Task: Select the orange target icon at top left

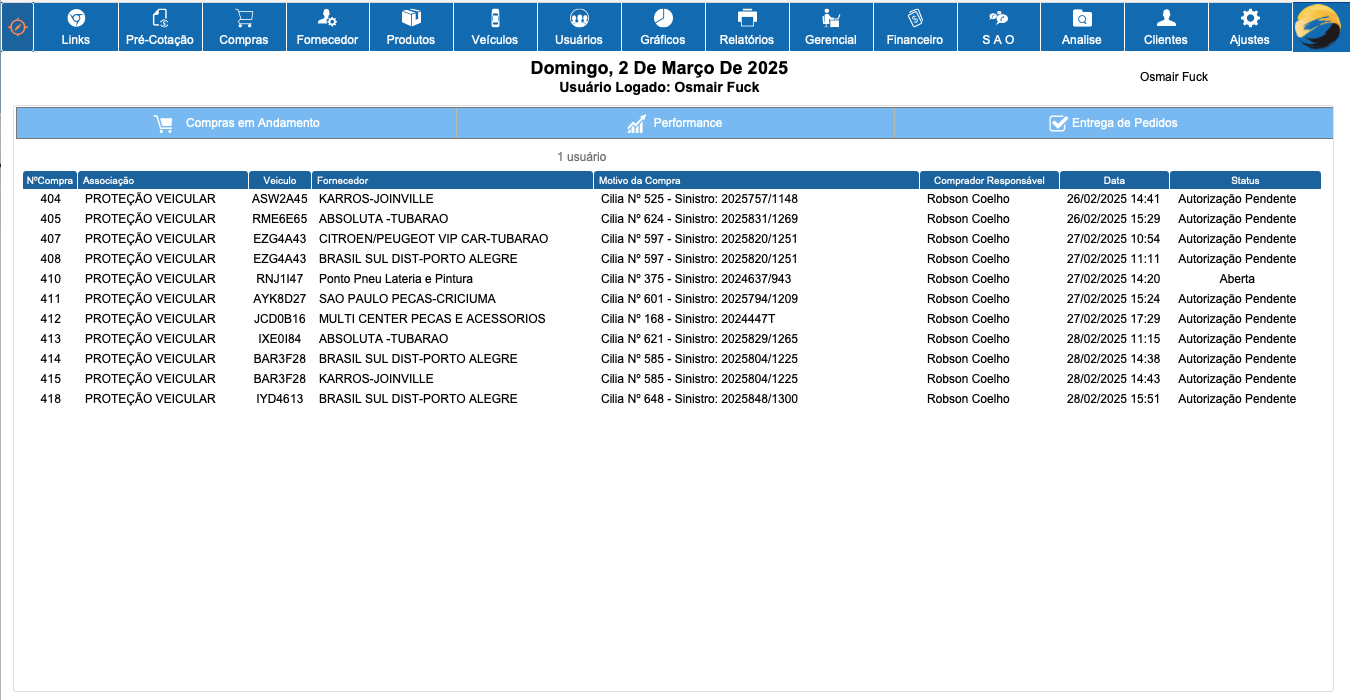Action: coord(16,27)
